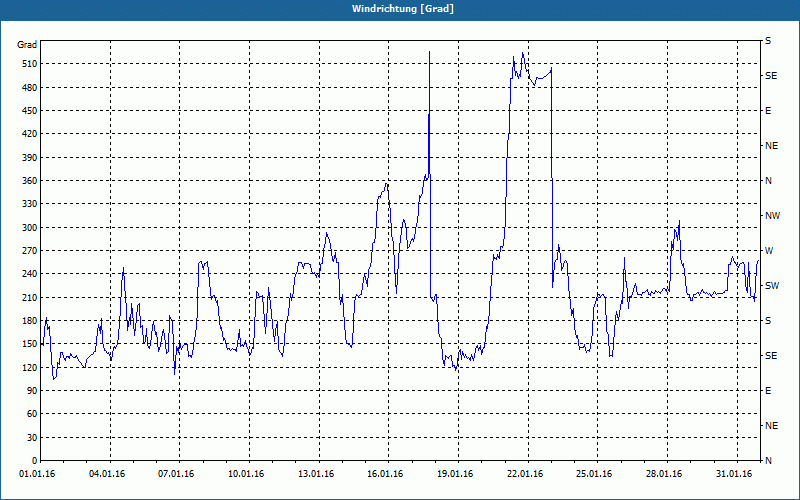The width and height of the screenshot is (800, 500).
Task: Click the N compass label level with 0
Action: pos(768,461)
